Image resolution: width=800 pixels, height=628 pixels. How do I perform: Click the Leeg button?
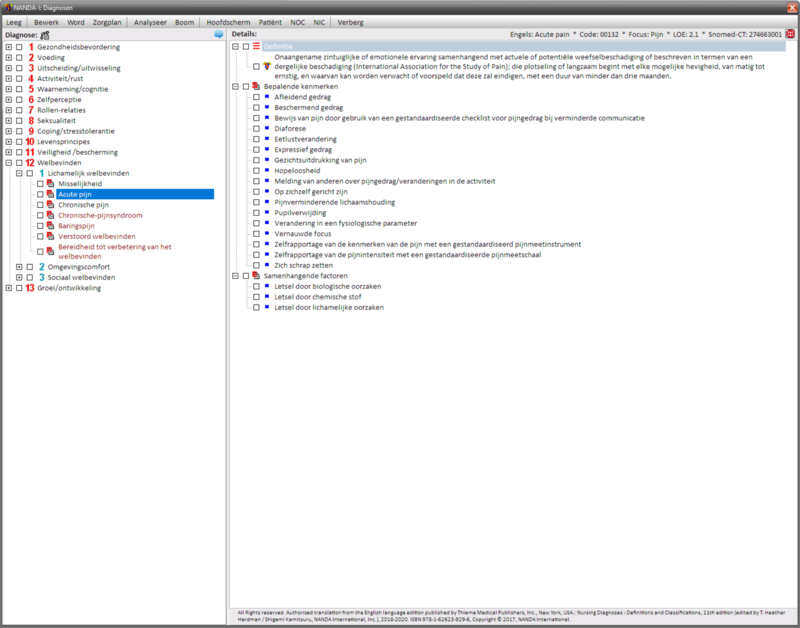click(15, 21)
